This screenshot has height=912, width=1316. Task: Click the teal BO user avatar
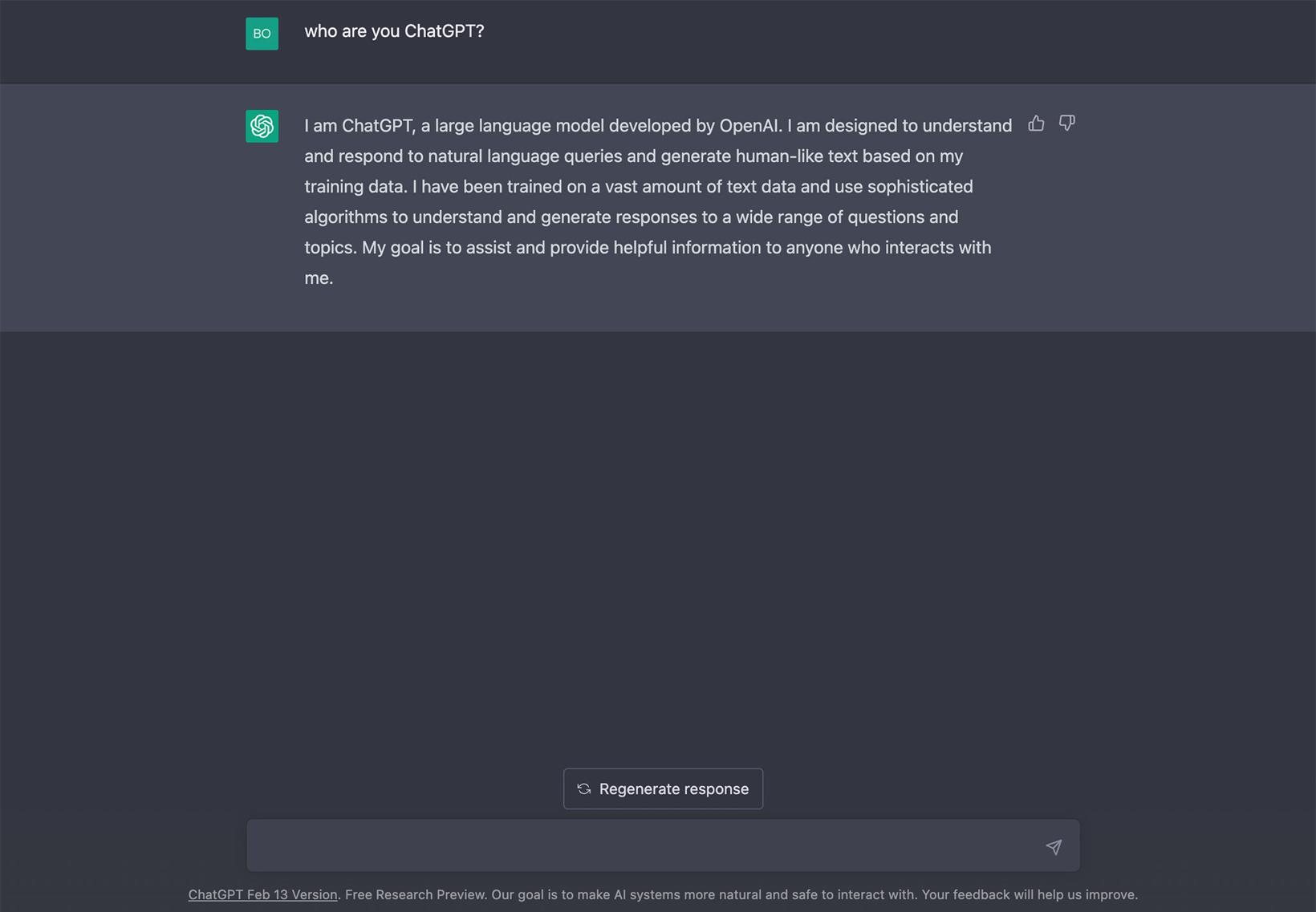[x=262, y=34]
